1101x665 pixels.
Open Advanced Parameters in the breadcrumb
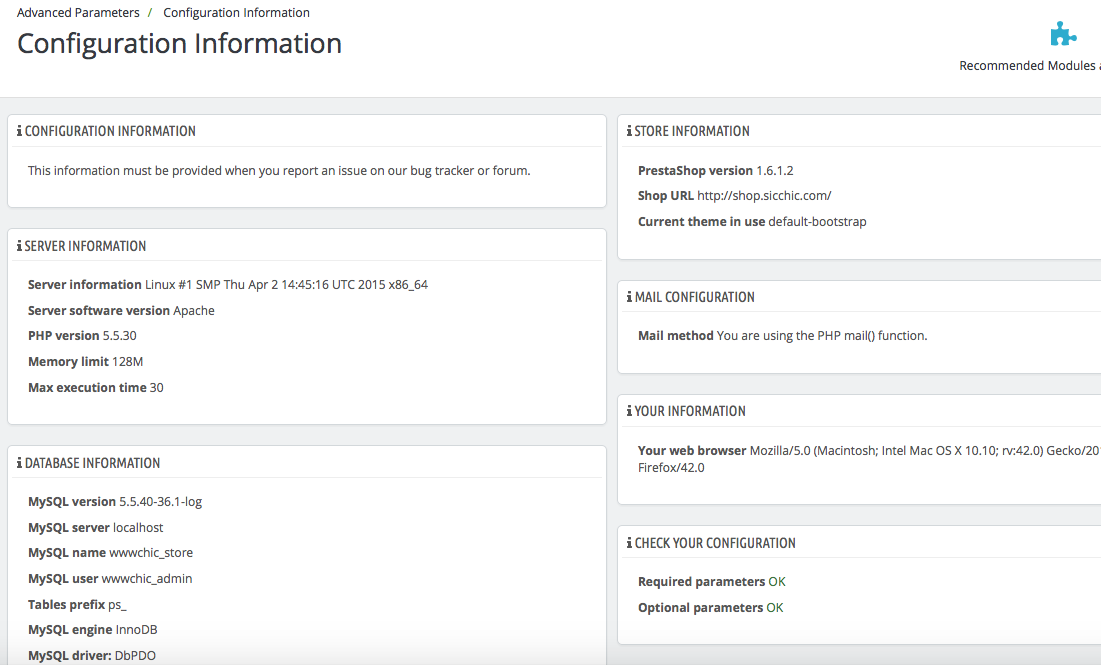pos(78,13)
